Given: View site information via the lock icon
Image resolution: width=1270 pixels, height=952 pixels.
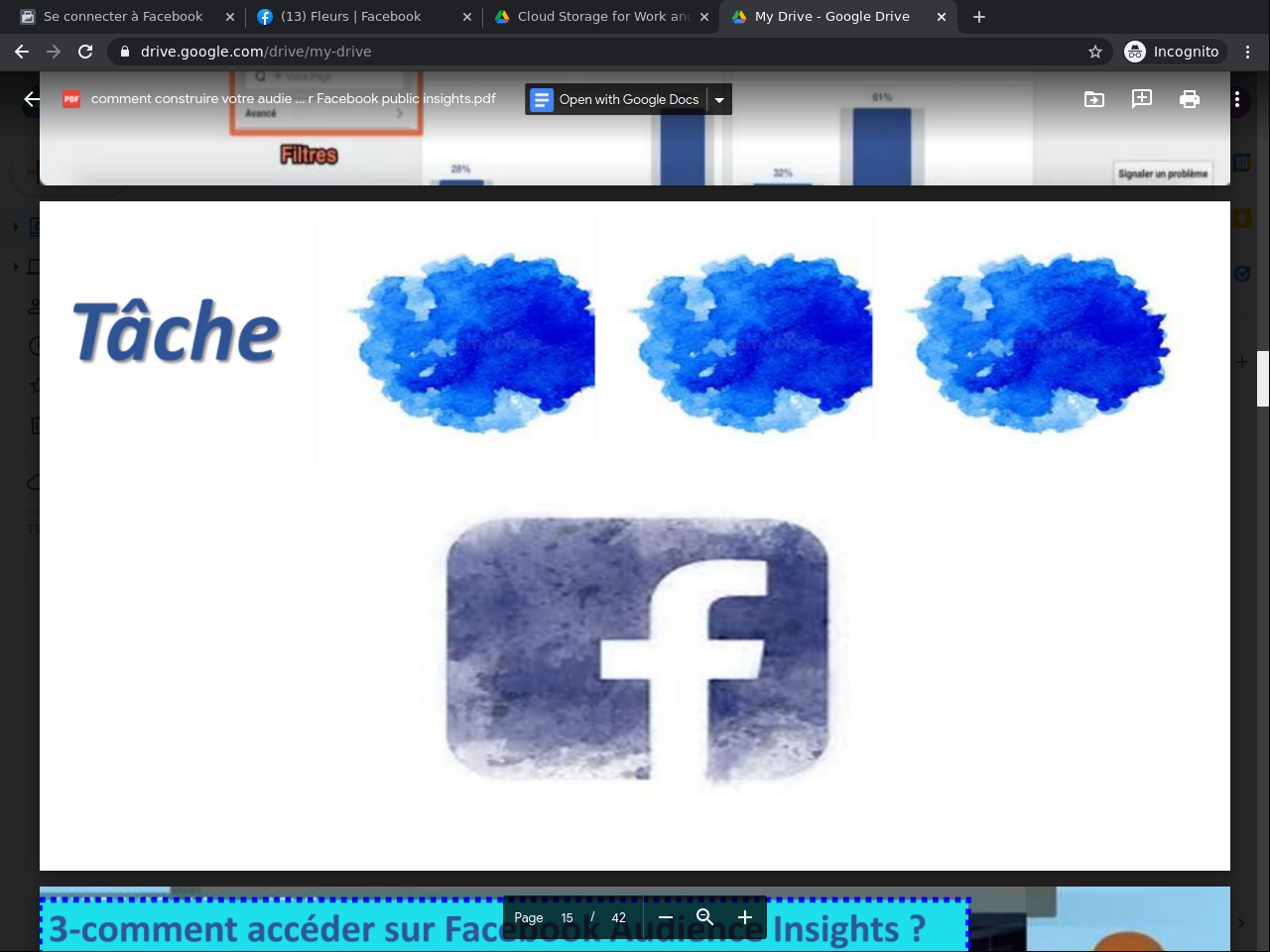Looking at the screenshot, I should pyautogui.click(x=125, y=52).
